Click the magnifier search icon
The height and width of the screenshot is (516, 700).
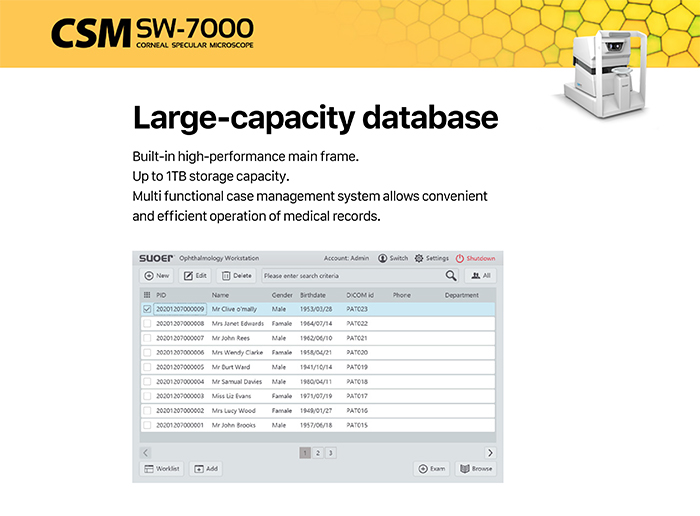[451, 275]
